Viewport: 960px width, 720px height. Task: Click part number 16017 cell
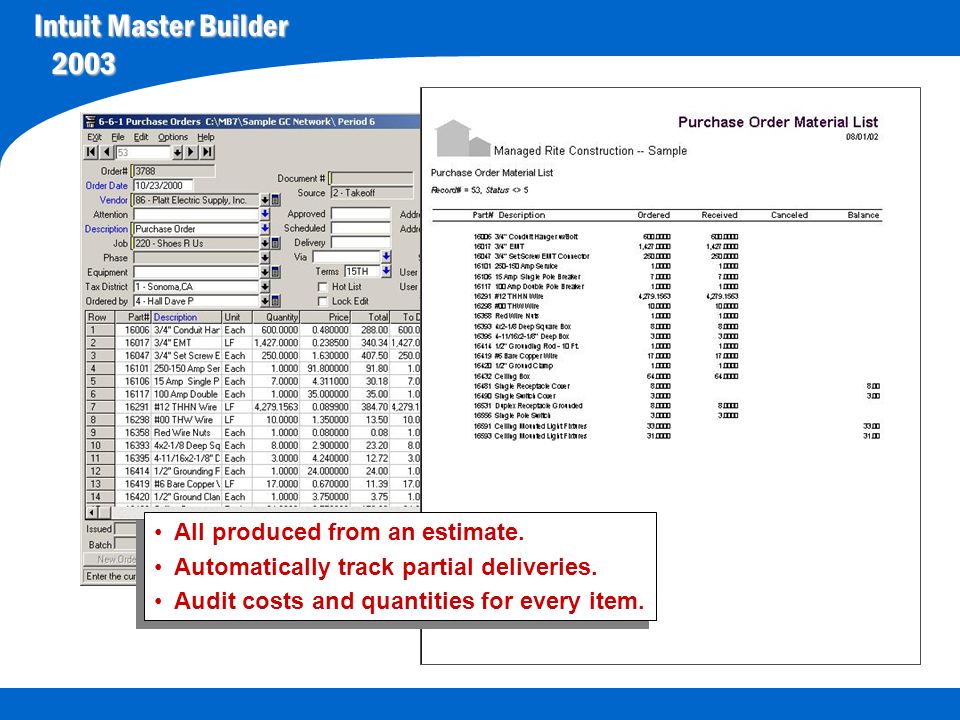(132, 343)
